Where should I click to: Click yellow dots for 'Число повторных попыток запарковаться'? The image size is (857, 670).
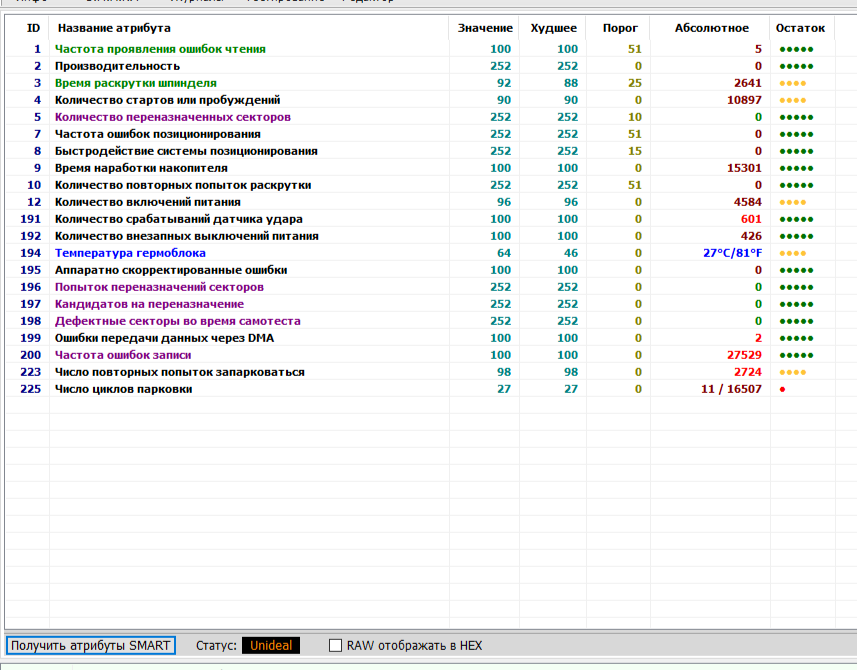(792, 372)
